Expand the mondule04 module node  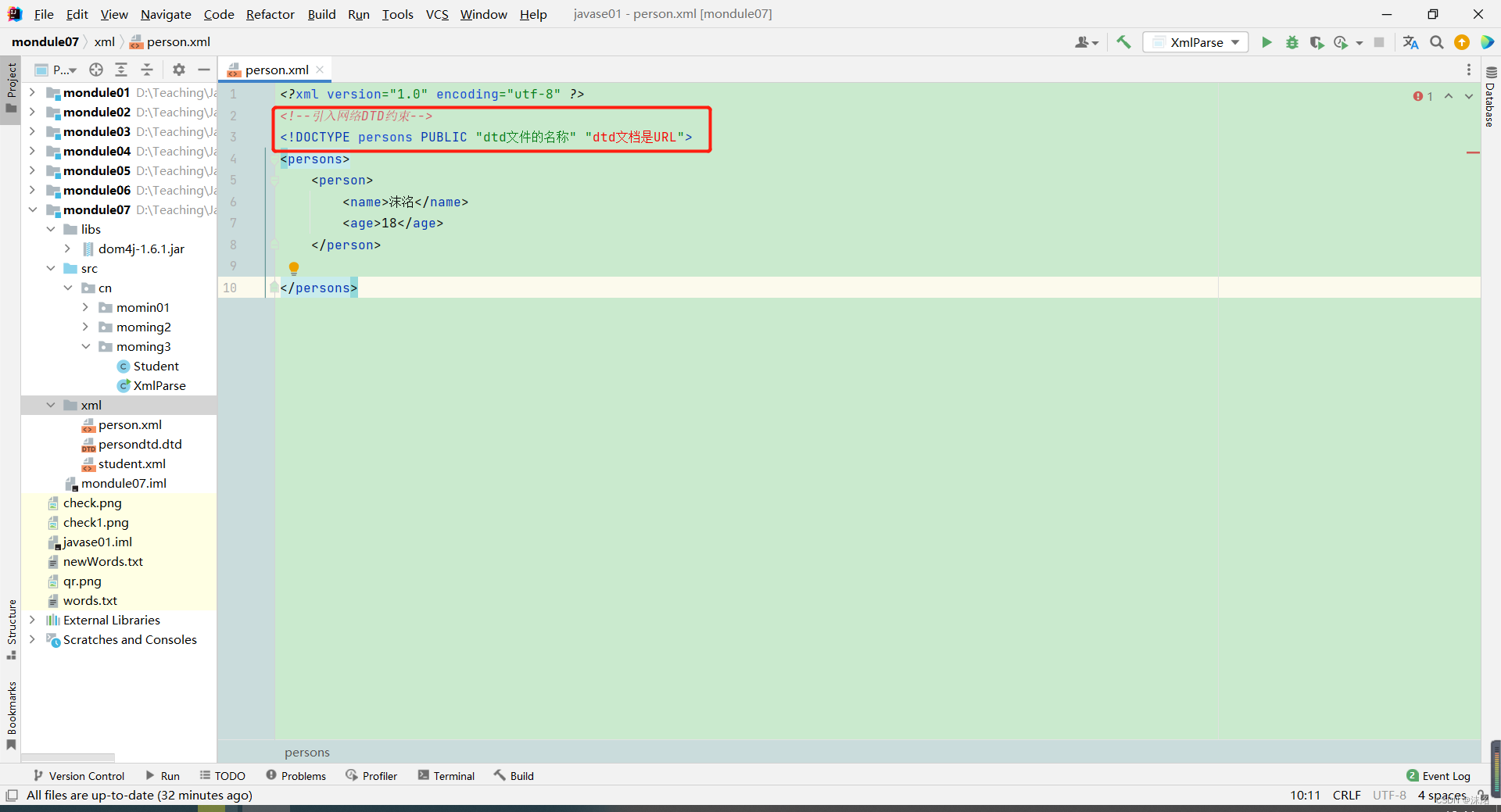(x=32, y=151)
